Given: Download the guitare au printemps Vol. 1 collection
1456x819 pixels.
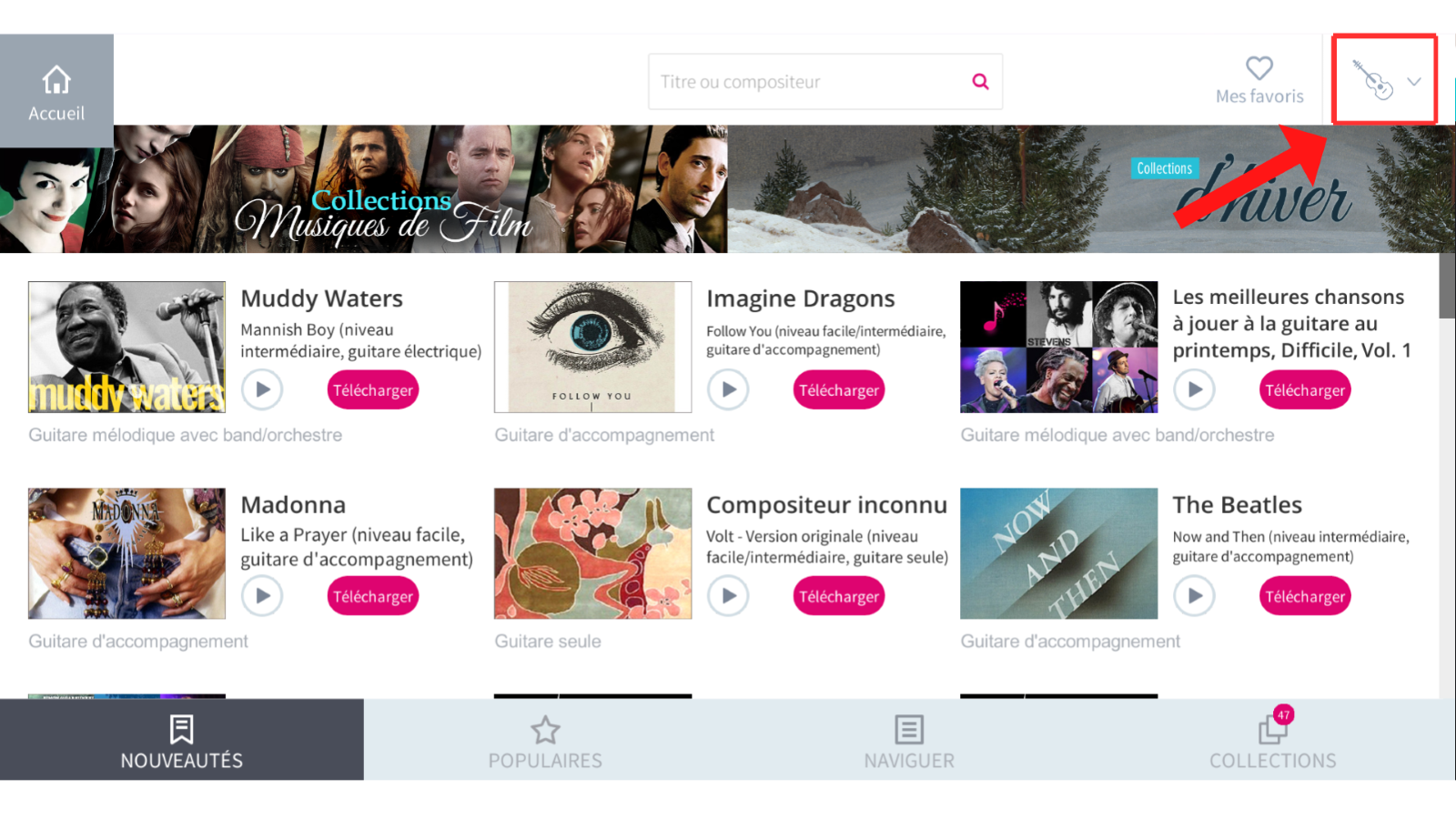Looking at the screenshot, I should [x=1304, y=389].
